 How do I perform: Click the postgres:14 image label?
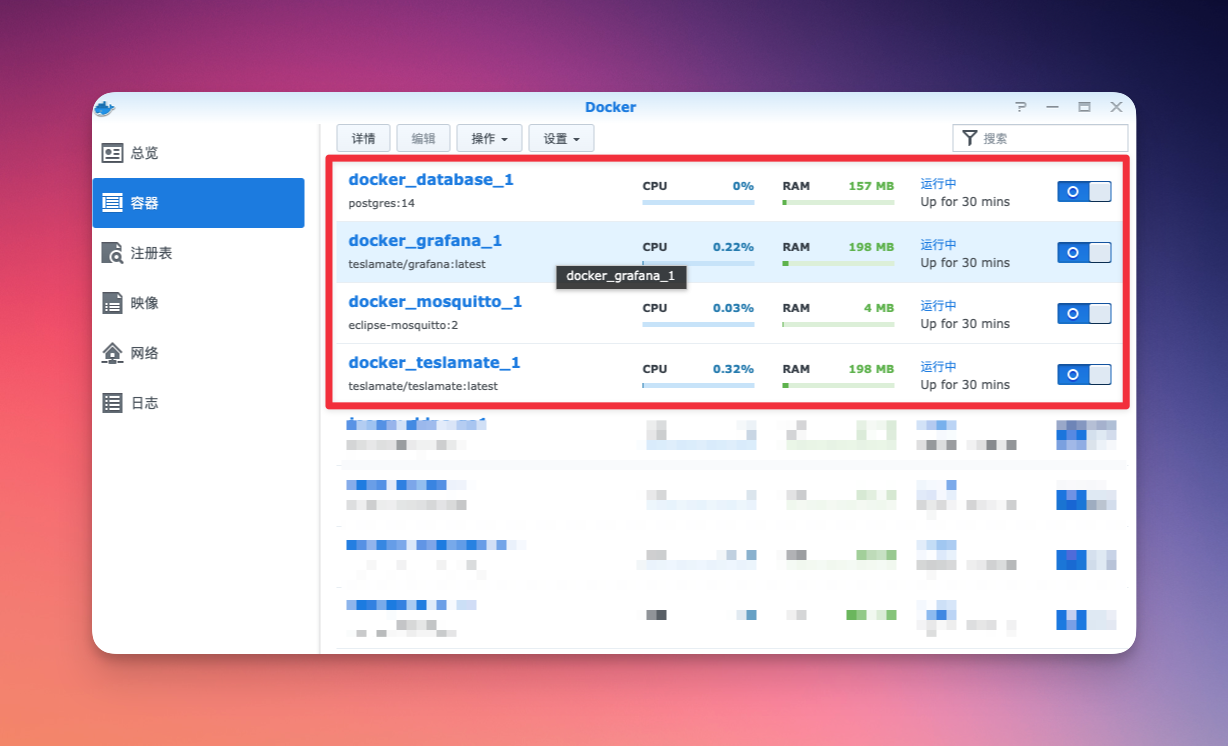[x=381, y=203]
